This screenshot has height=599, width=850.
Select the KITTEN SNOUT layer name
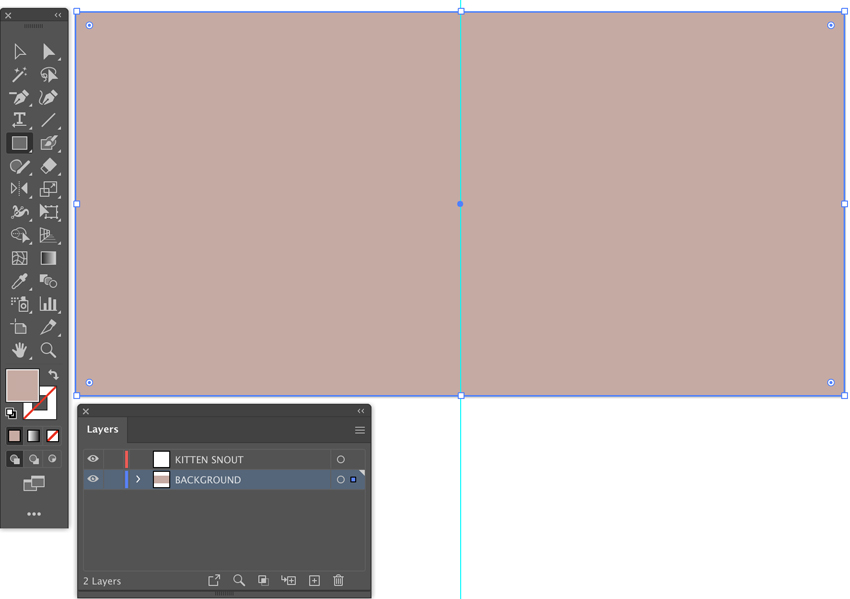click(209, 460)
